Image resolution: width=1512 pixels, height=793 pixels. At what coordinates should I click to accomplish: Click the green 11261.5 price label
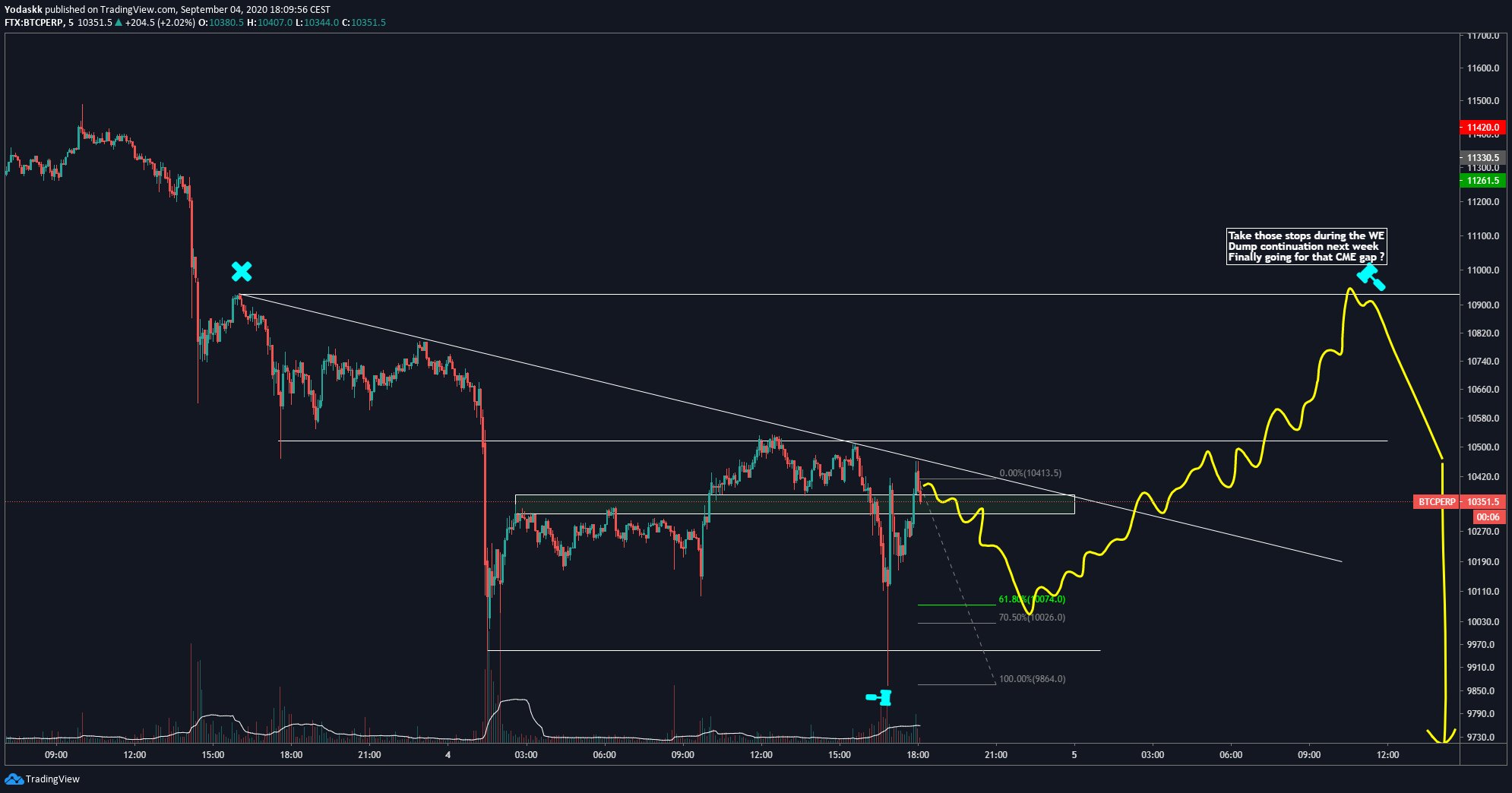[1482, 181]
